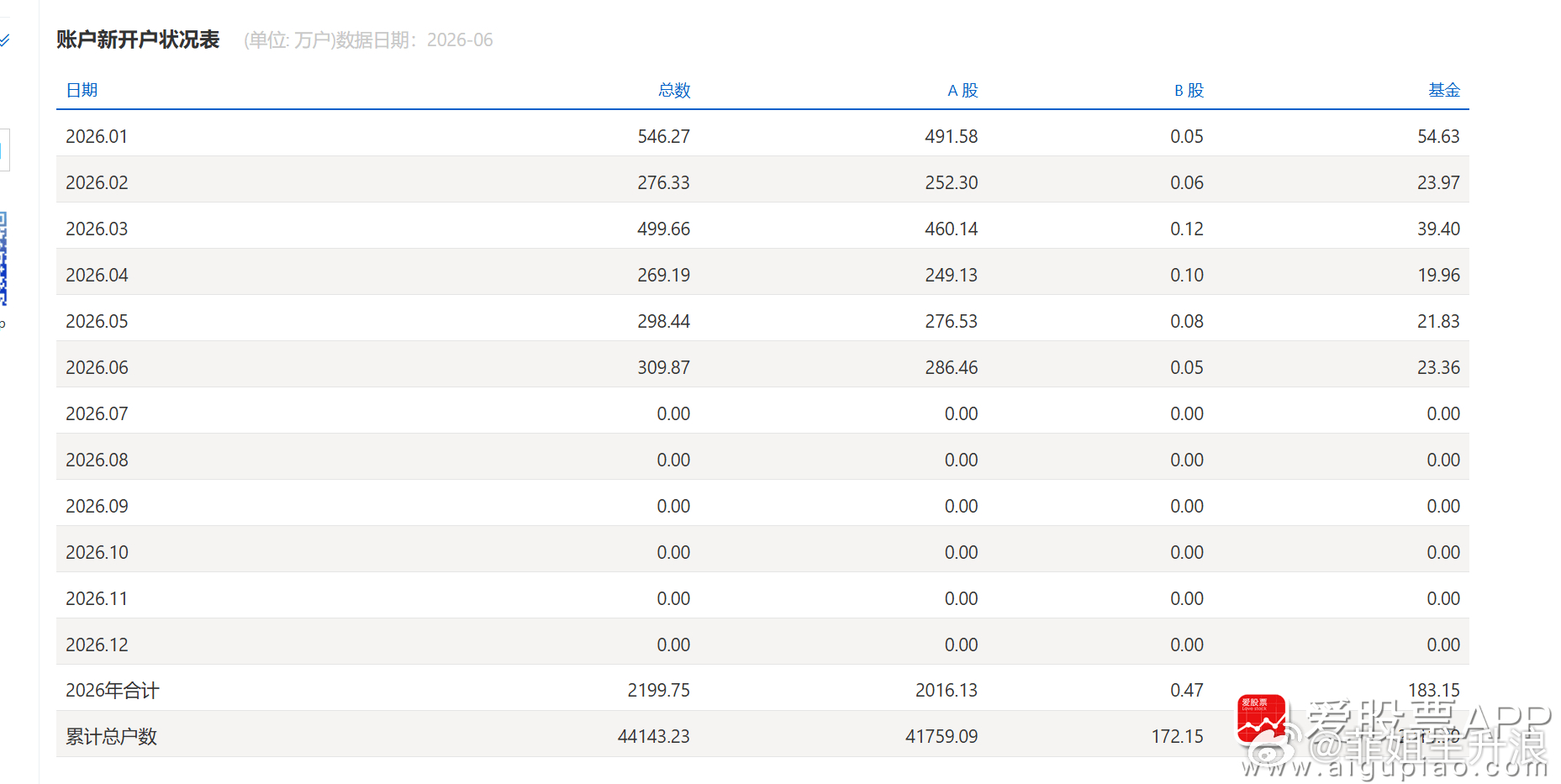Click B股 value 0.08
The image size is (1561, 784).
pyautogui.click(x=1187, y=321)
